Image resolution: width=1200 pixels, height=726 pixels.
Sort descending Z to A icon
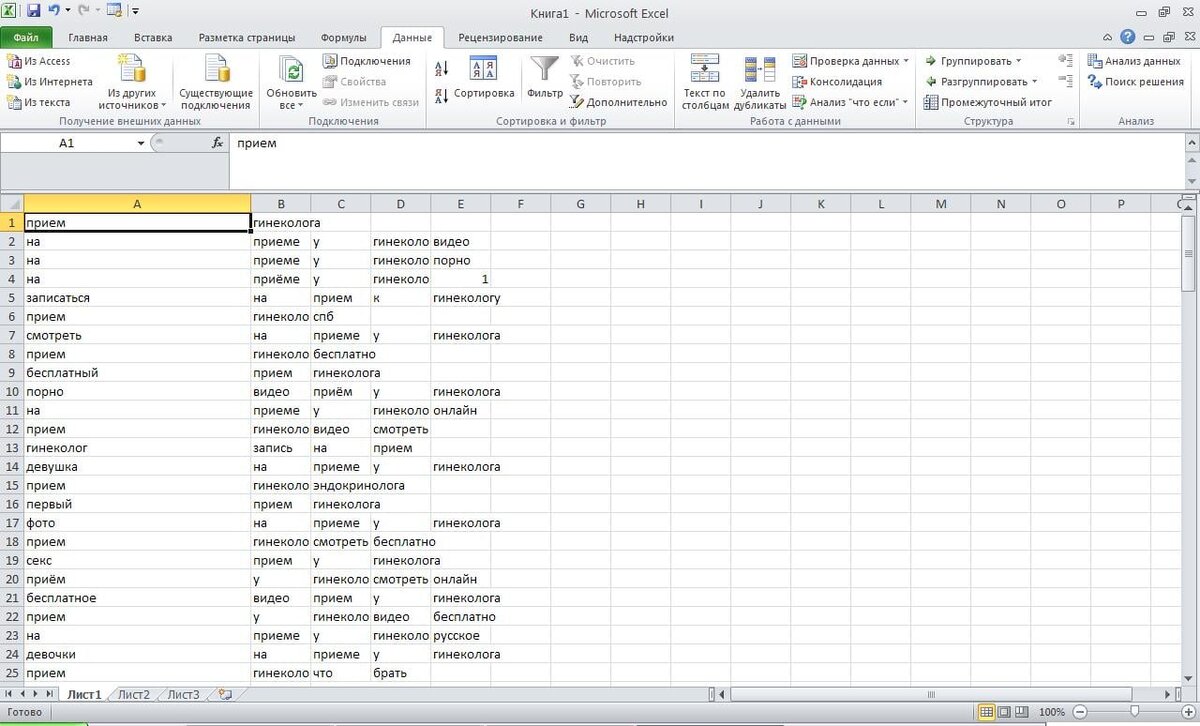coord(442,96)
